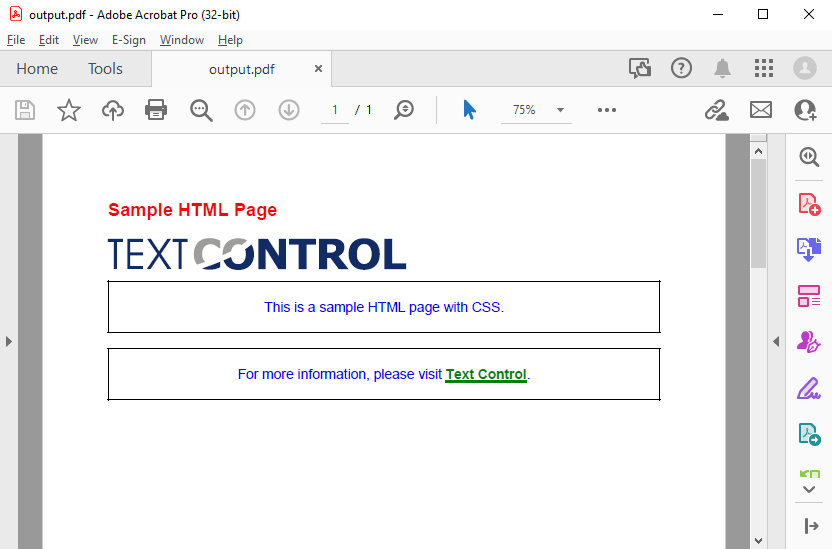Open the E-Sign menu
This screenshot has width=832, height=549.
(x=128, y=40)
